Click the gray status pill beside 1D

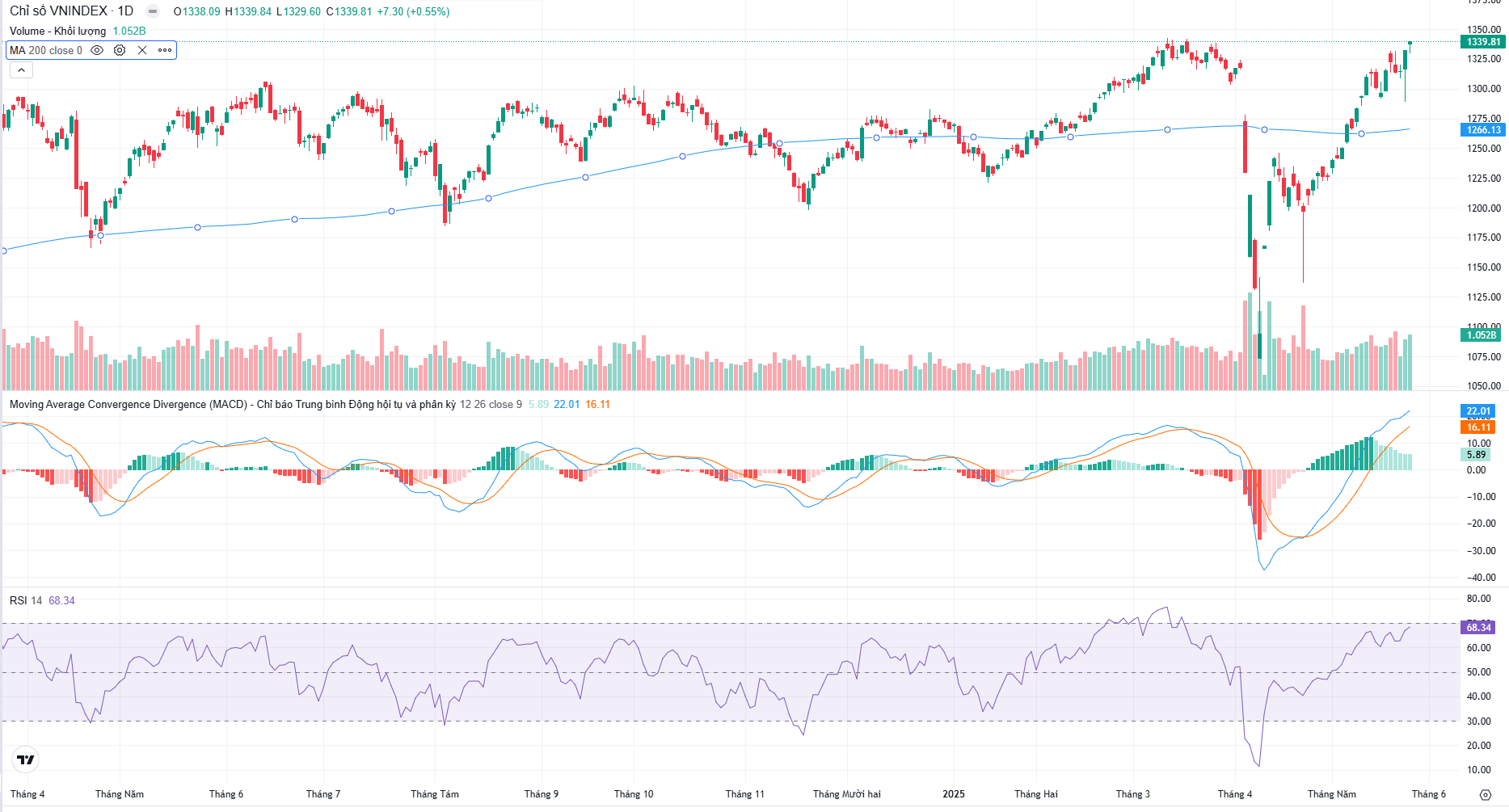[153, 11]
